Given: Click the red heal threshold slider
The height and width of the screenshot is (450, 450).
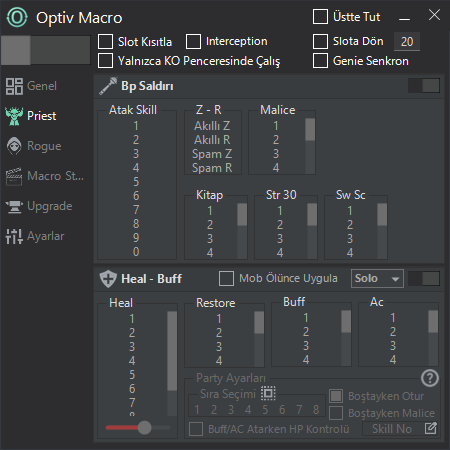Looking at the screenshot, I should [x=138, y=428].
